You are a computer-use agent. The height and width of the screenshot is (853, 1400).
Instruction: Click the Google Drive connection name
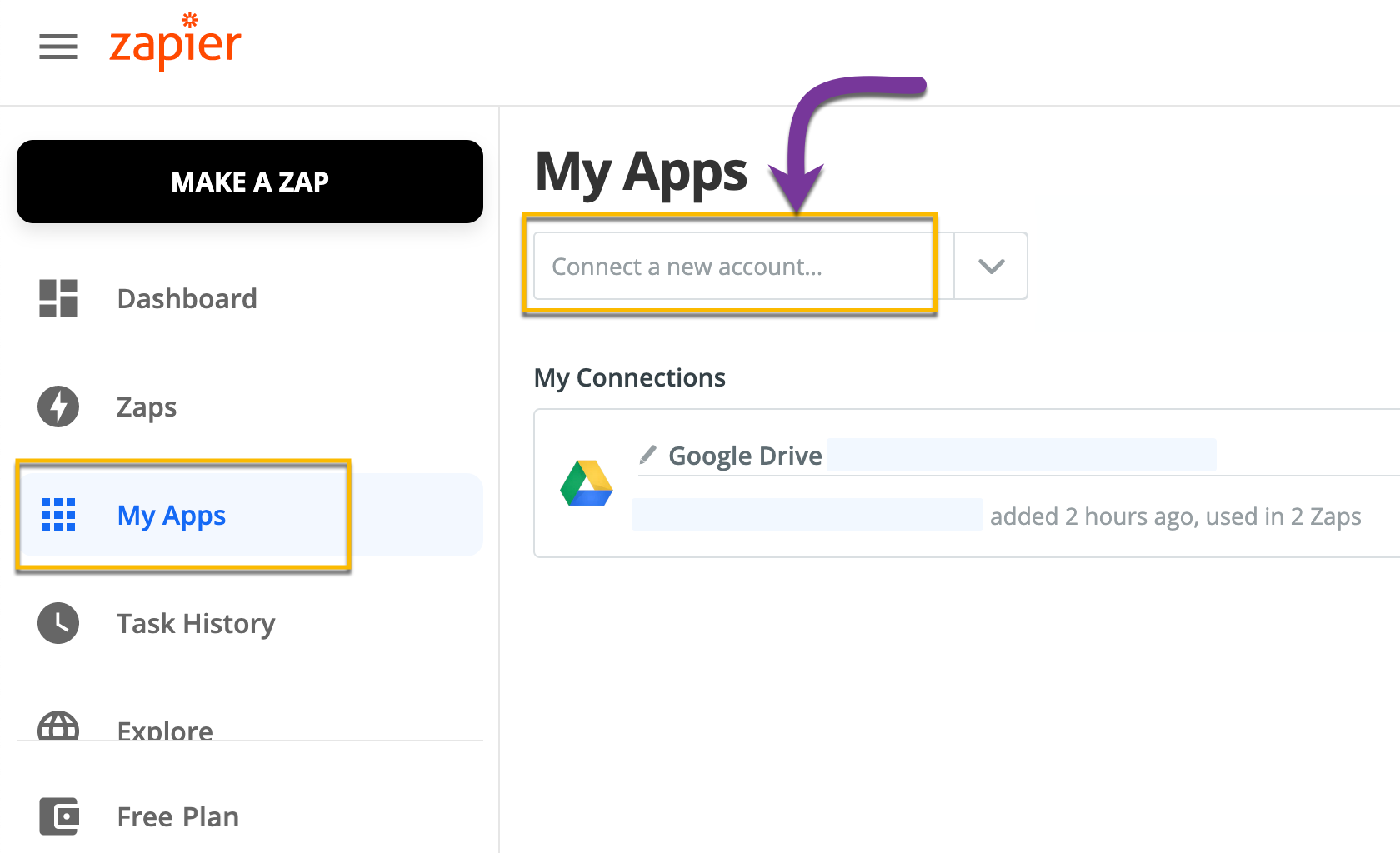[745, 456]
